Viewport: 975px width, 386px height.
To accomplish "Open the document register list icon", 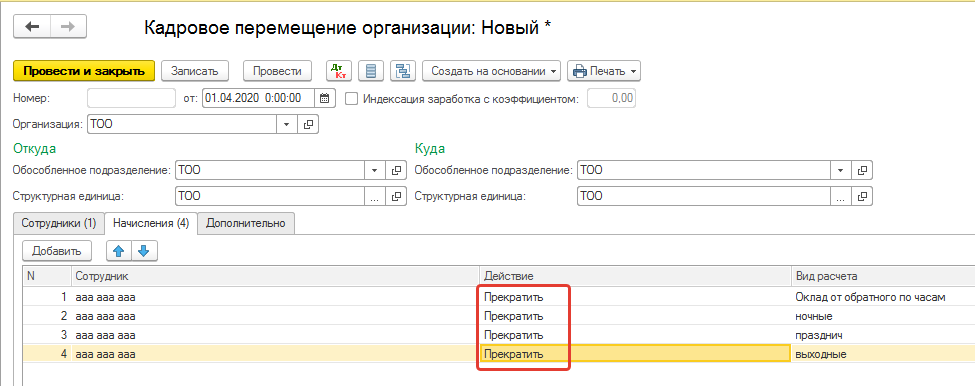I will [371, 71].
